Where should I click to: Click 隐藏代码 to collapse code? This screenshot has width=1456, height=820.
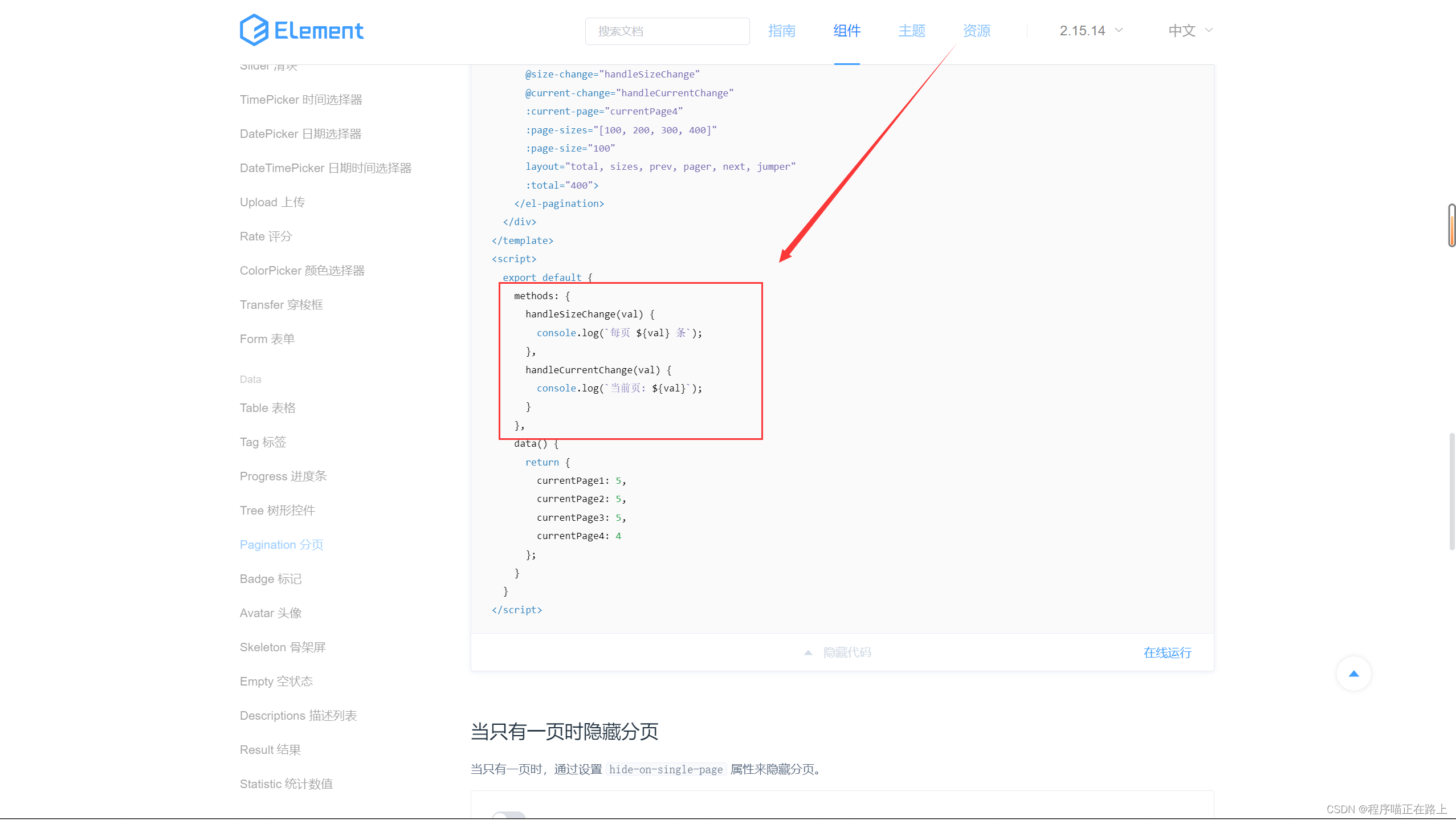pos(847,652)
